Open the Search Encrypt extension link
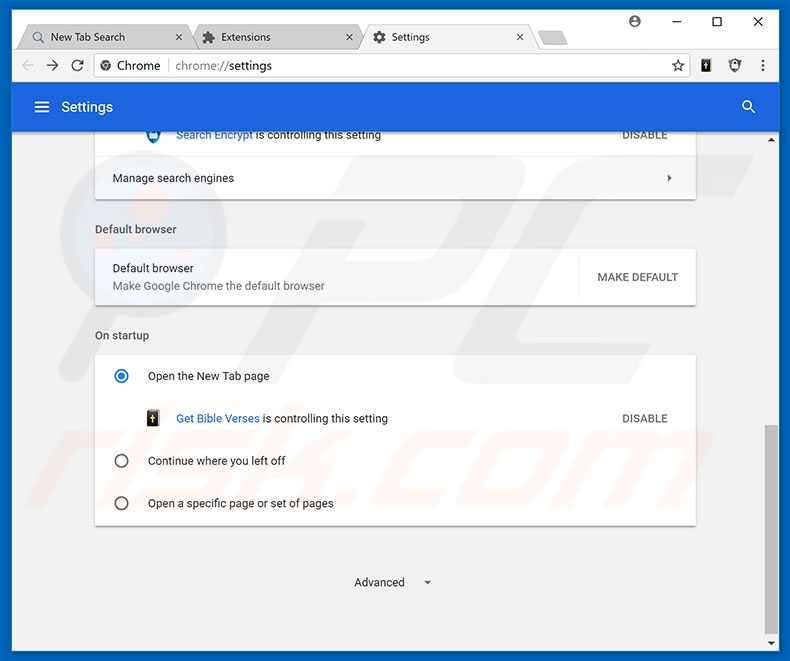The height and width of the screenshot is (661, 790). tap(214, 136)
